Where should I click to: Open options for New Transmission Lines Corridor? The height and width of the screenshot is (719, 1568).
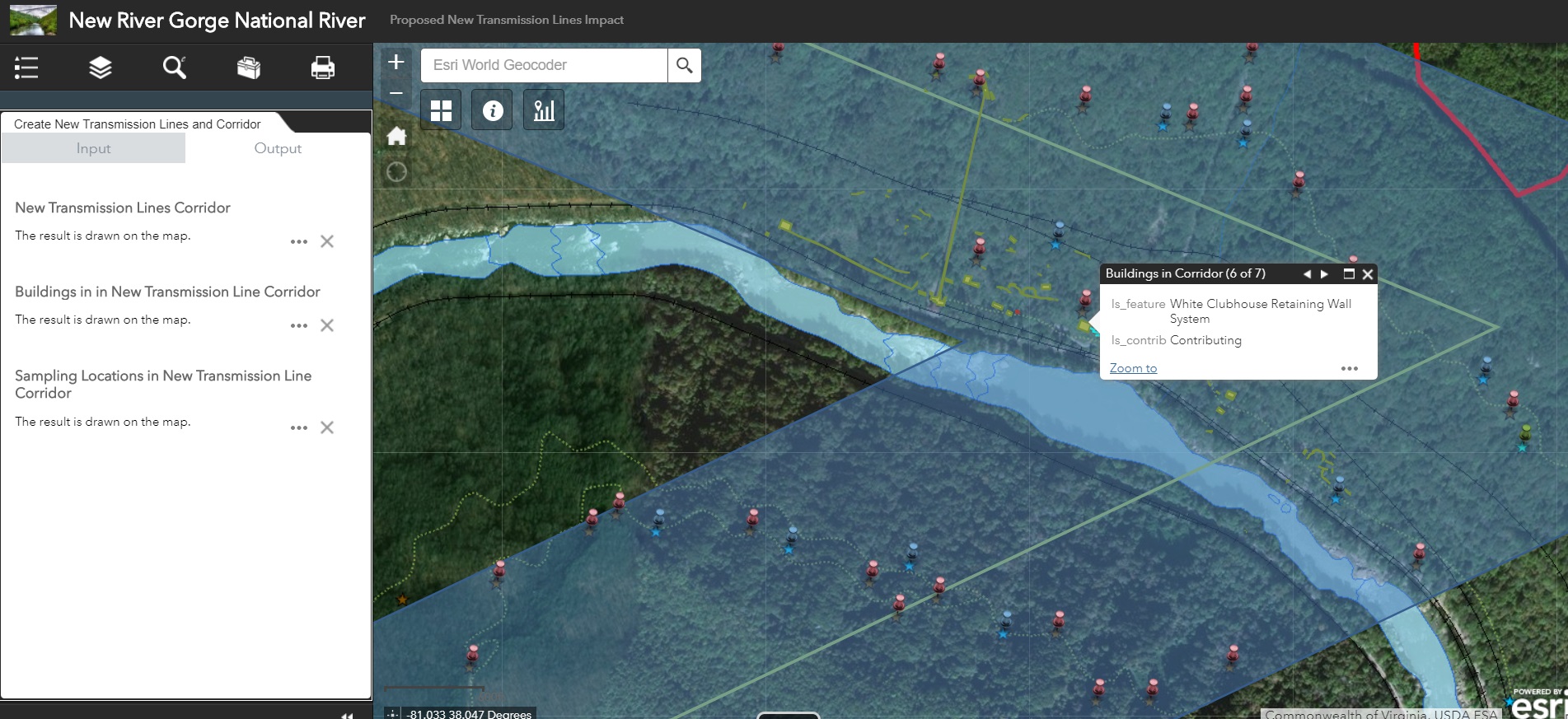pyautogui.click(x=299, y=242)
